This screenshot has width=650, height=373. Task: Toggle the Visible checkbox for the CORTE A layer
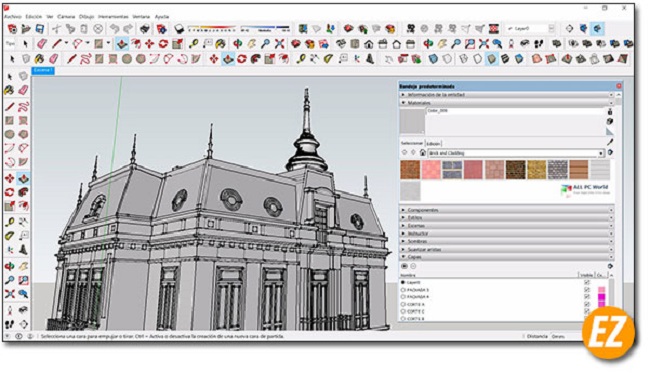point(587,304)
